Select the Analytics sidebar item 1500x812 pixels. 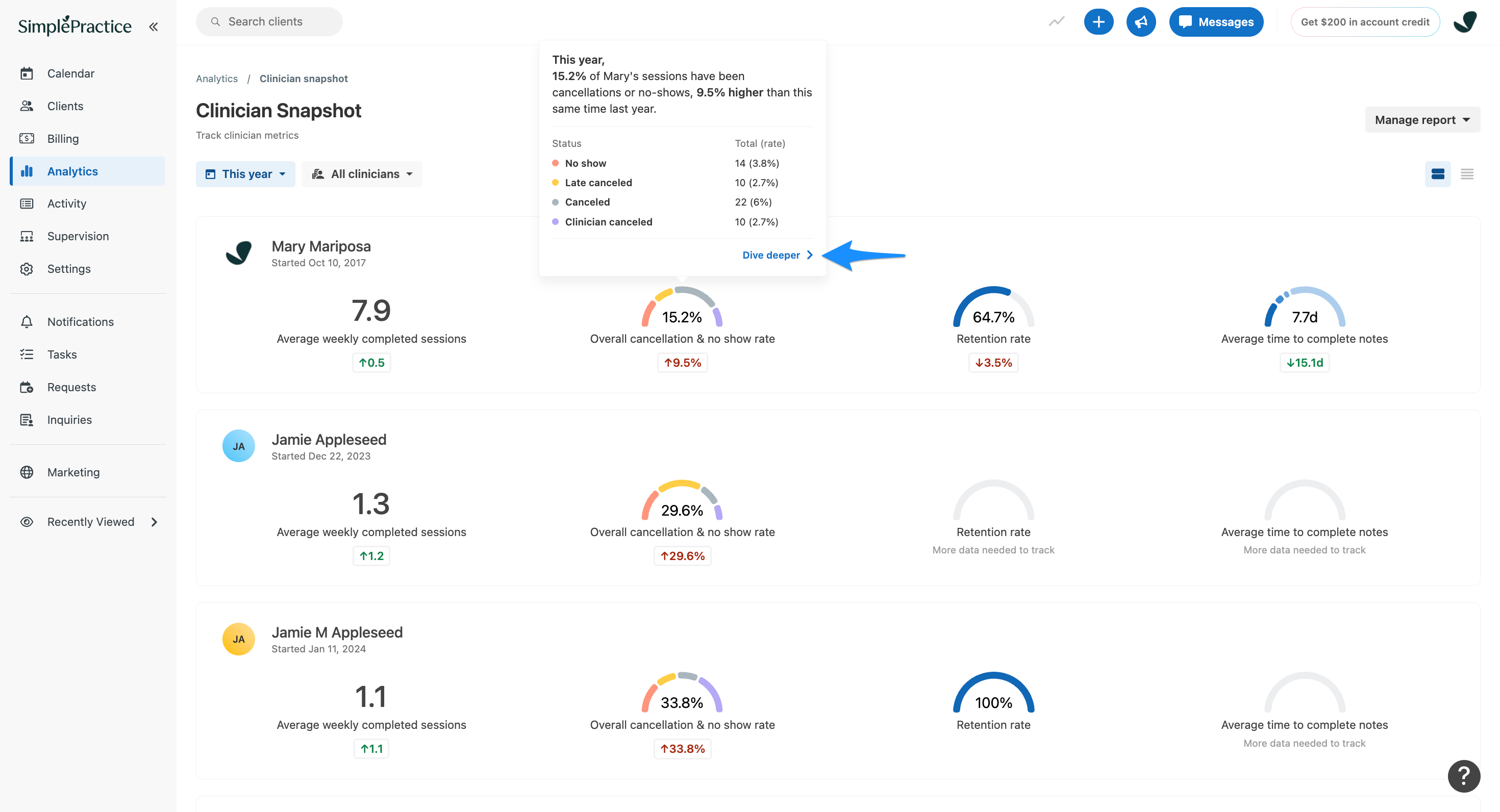(87, 171)
